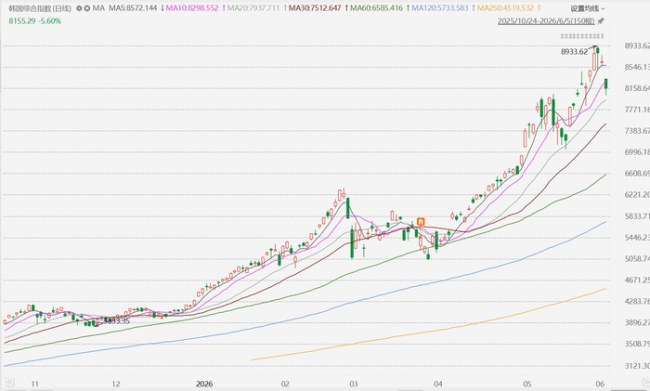Pin the date range with the pushpin icon

click(x=601, y=21)
